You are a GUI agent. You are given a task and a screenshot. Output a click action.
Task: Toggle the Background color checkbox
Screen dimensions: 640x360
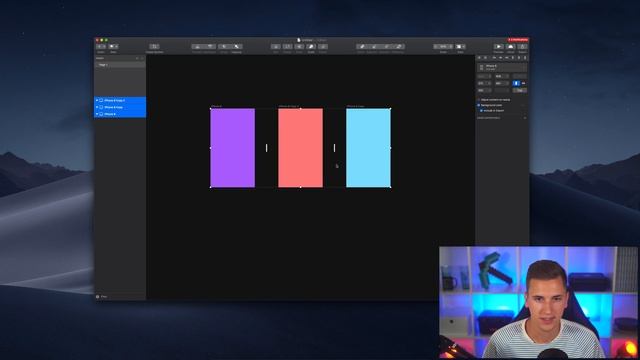[x=479, y=105]
